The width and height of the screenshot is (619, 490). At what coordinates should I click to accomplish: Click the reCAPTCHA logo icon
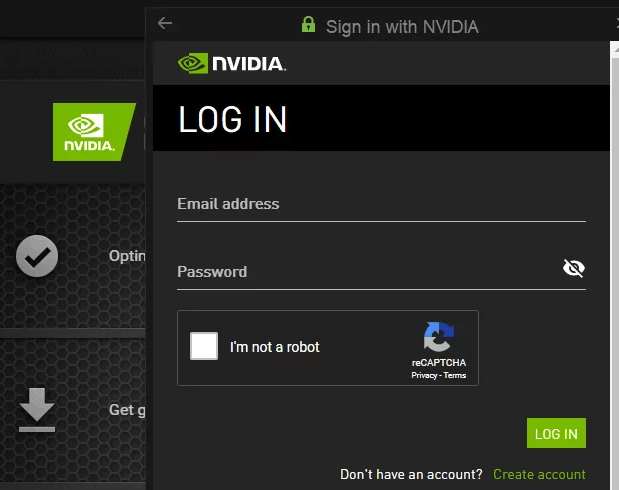pyautogui.click(x=439, y=337)
